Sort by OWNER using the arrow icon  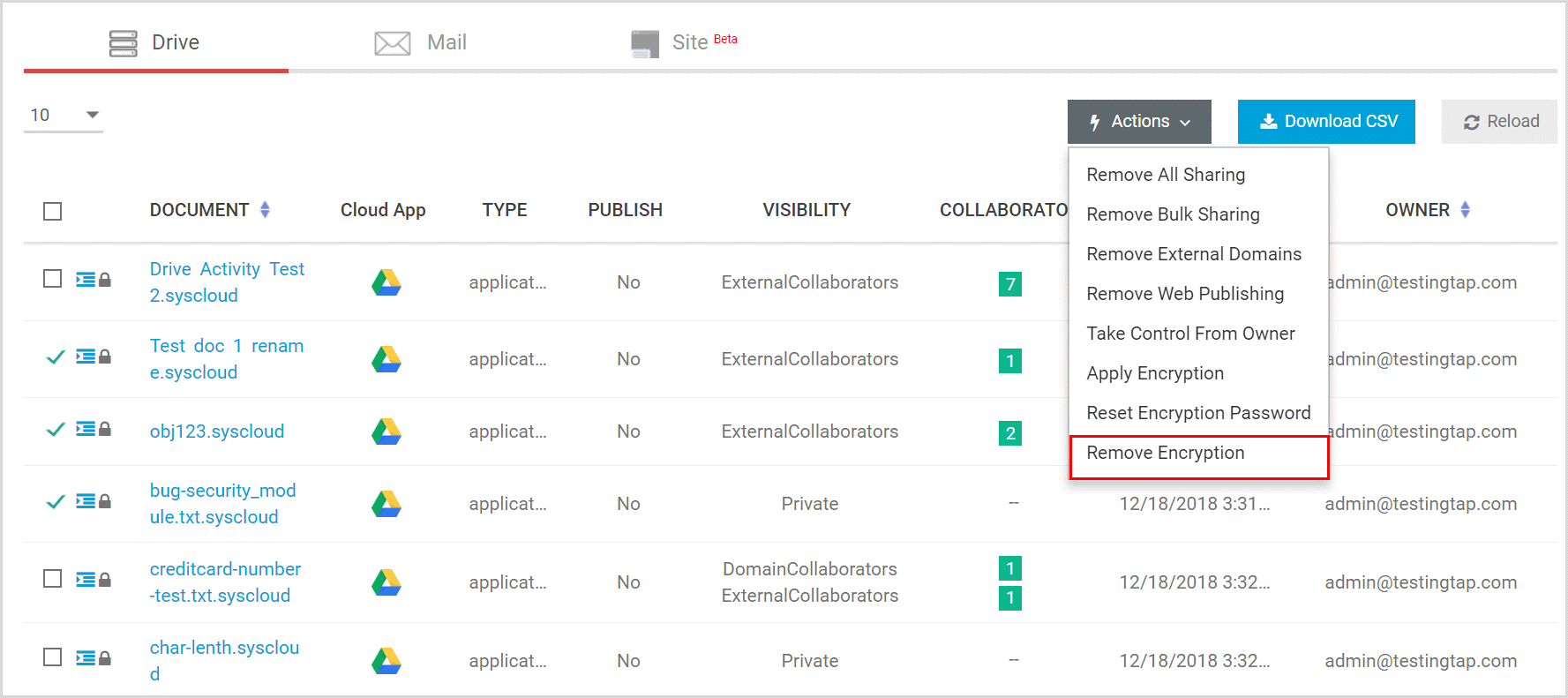pos(1465,210)
